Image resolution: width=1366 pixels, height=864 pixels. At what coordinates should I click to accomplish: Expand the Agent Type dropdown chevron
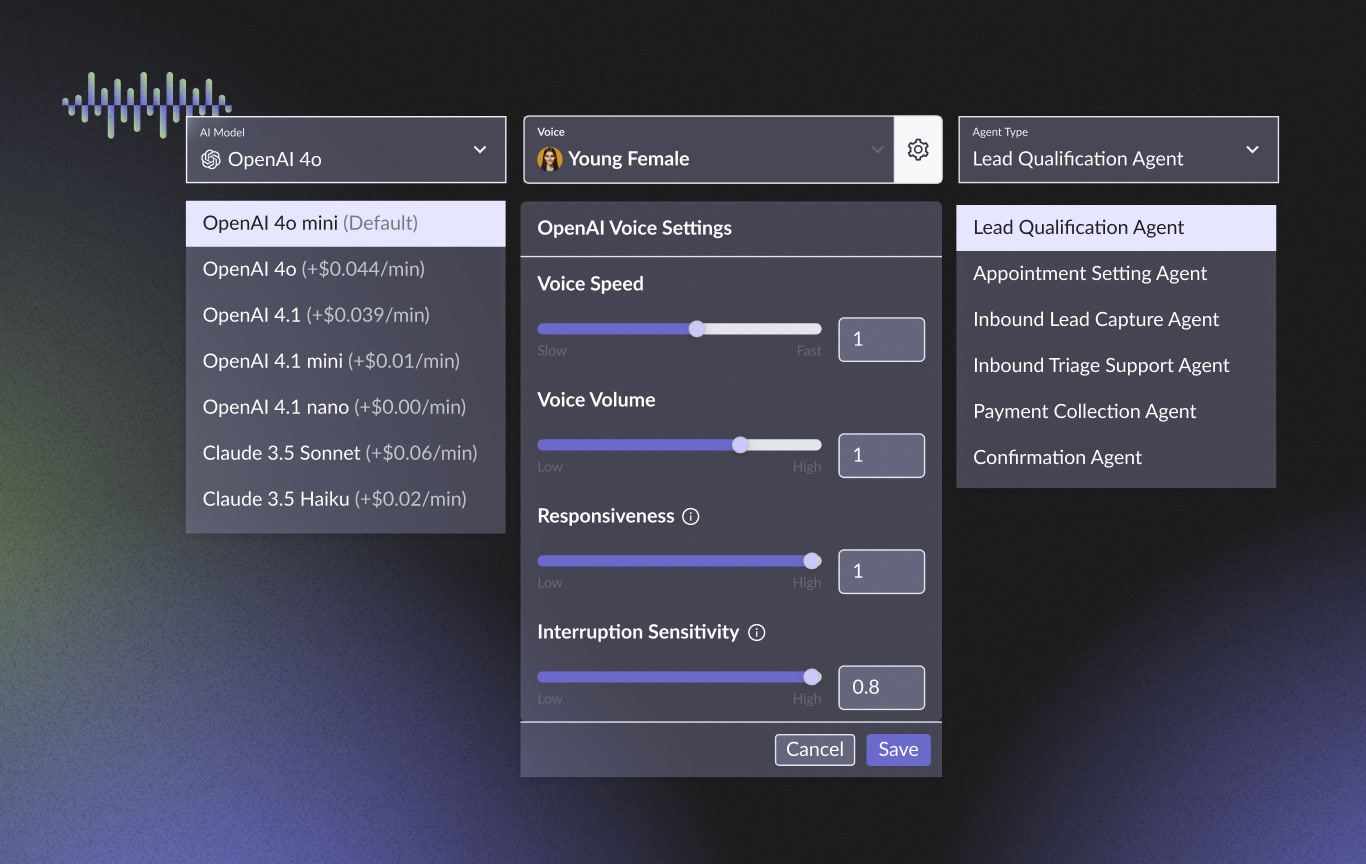(x=1252, y=150)
